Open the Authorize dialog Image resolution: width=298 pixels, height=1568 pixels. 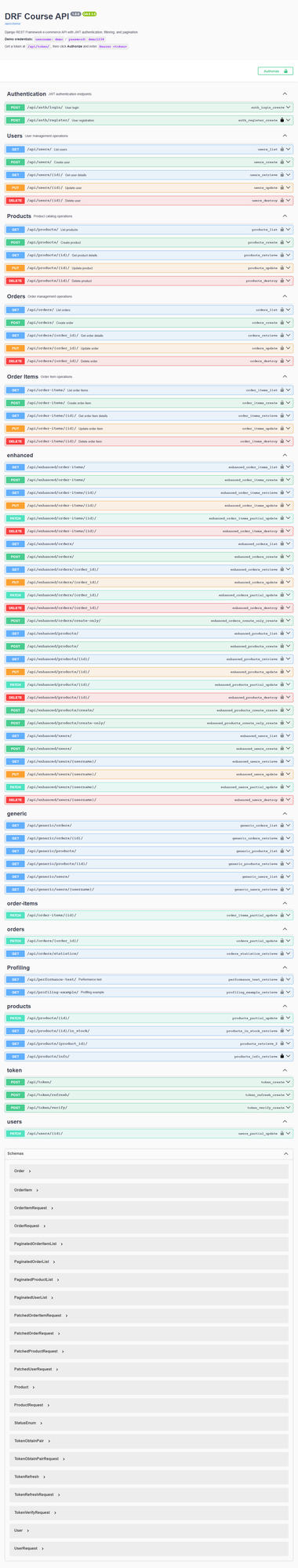point(275,71)
